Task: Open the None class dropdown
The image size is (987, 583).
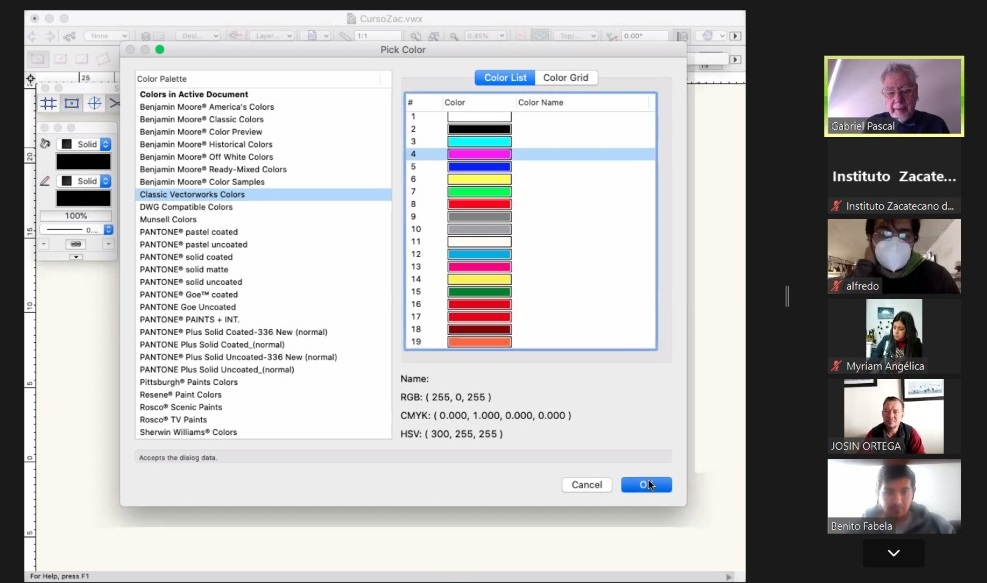Action: [x=106, y=36]
